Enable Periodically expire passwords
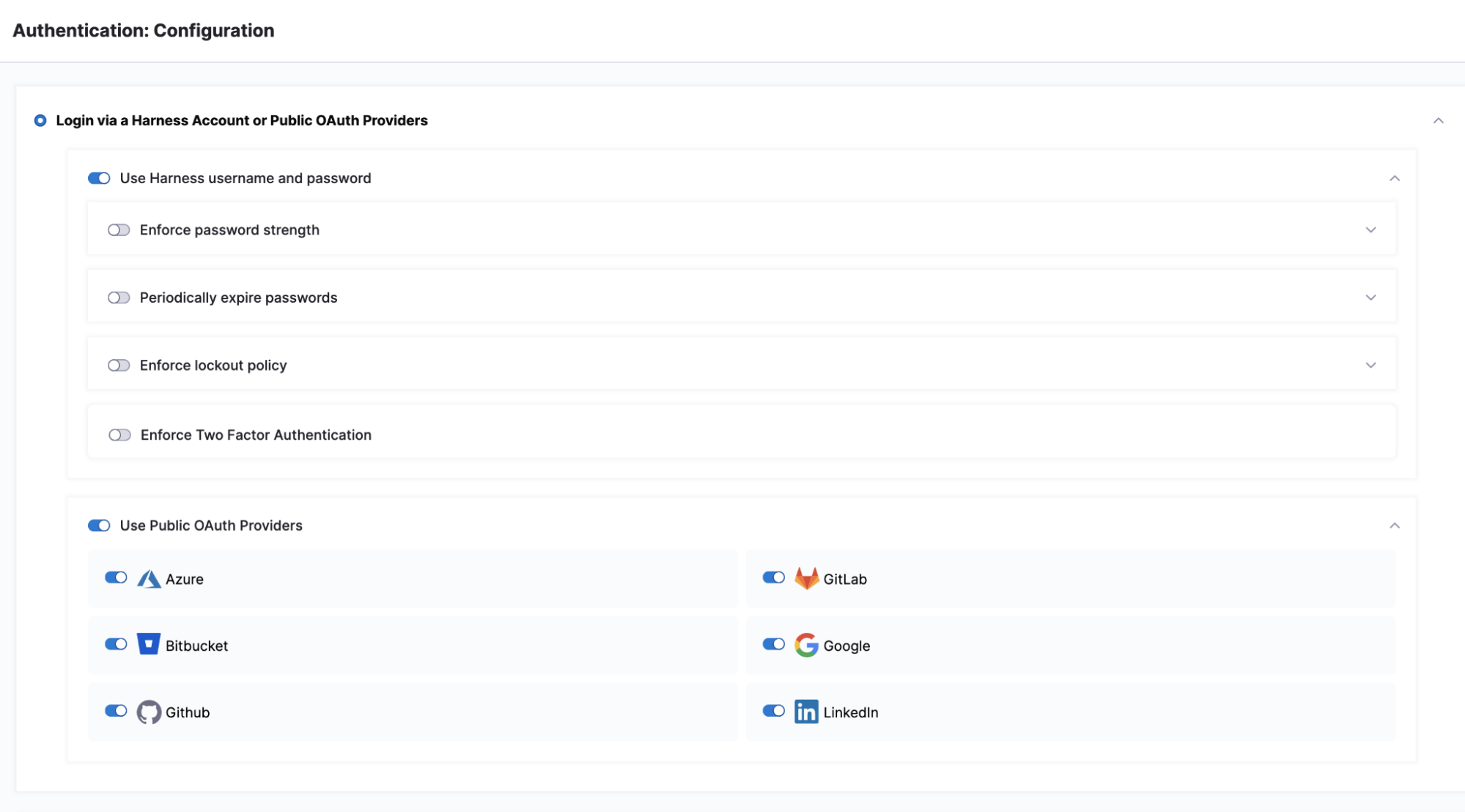 [118, 297]
